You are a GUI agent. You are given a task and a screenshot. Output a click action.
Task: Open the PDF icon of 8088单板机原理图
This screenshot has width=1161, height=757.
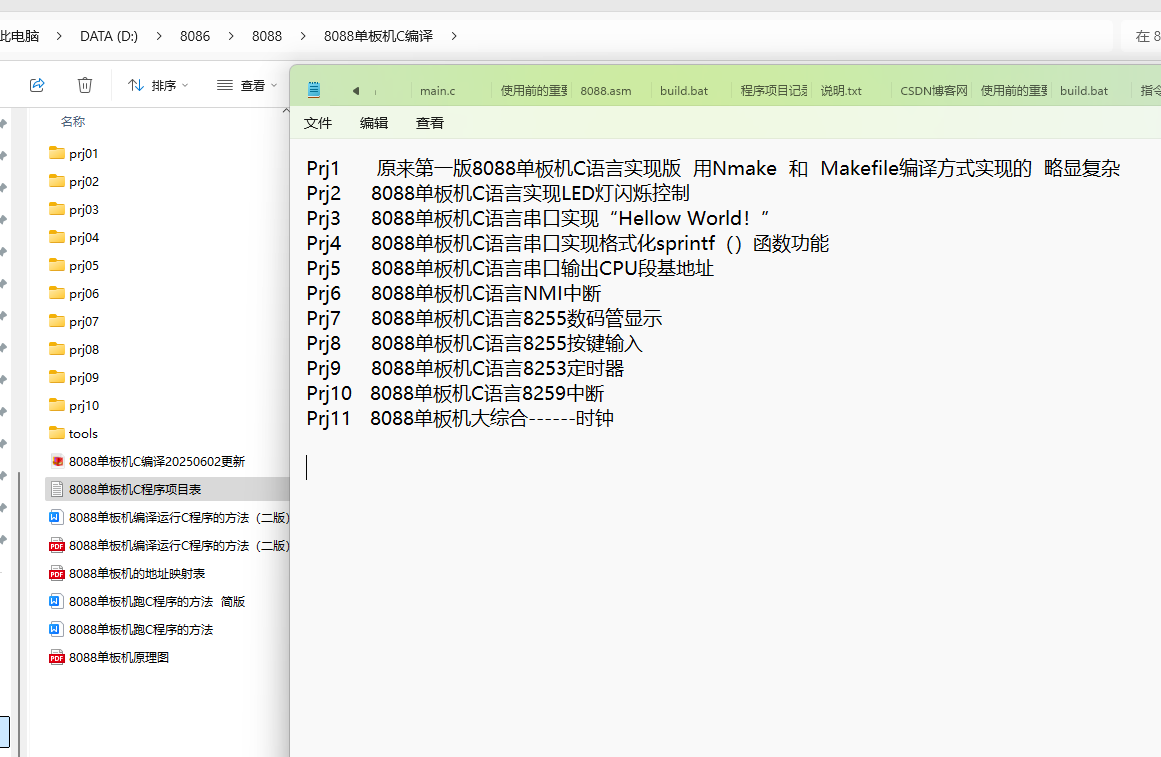pos(56,657)
